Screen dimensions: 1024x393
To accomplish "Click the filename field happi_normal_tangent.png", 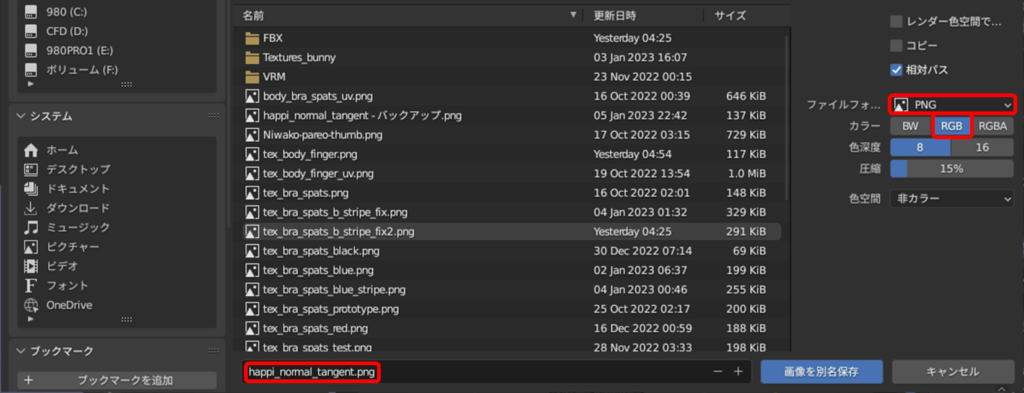I will (496, 371).
